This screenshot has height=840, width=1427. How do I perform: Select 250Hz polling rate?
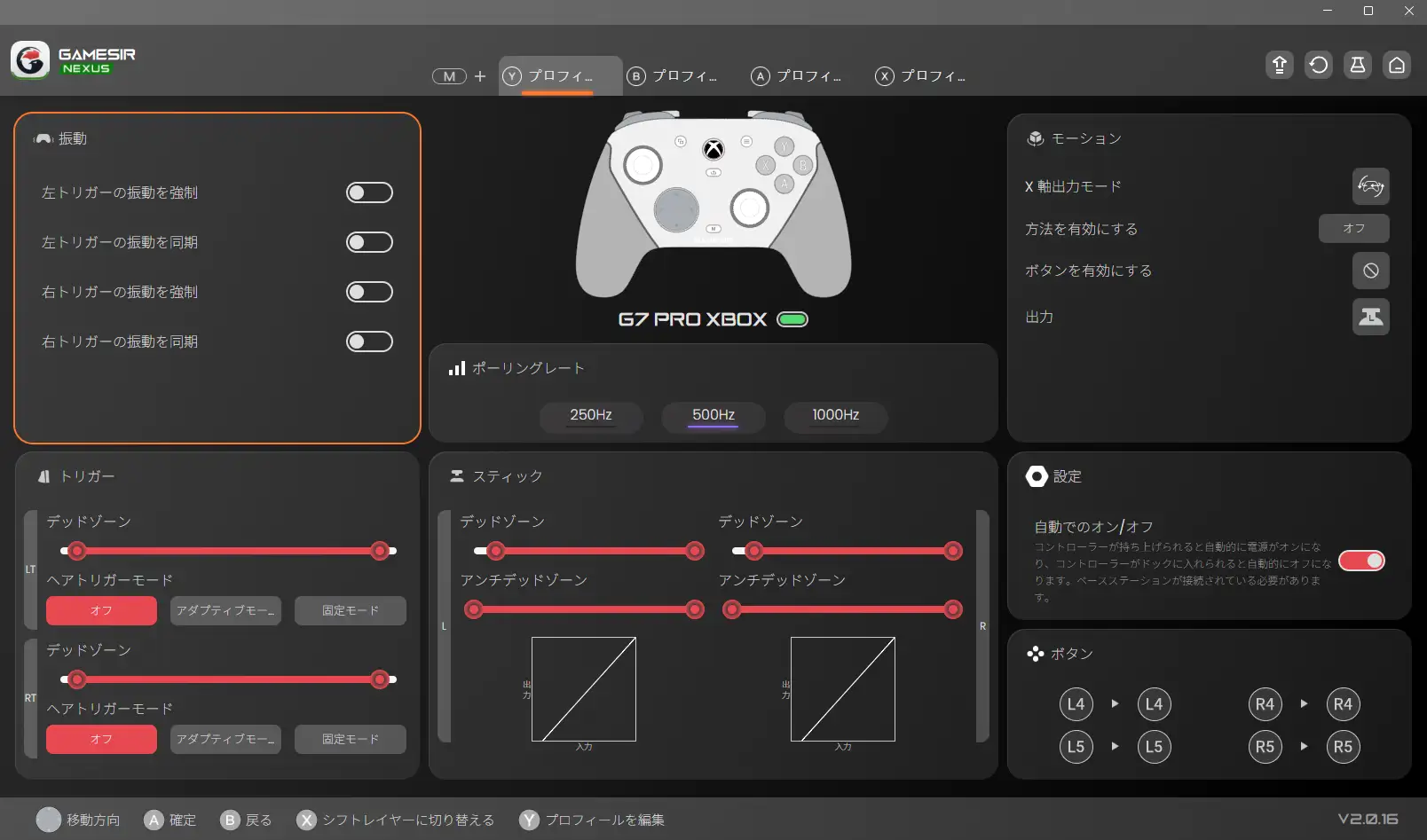click(x=591, y=415)
